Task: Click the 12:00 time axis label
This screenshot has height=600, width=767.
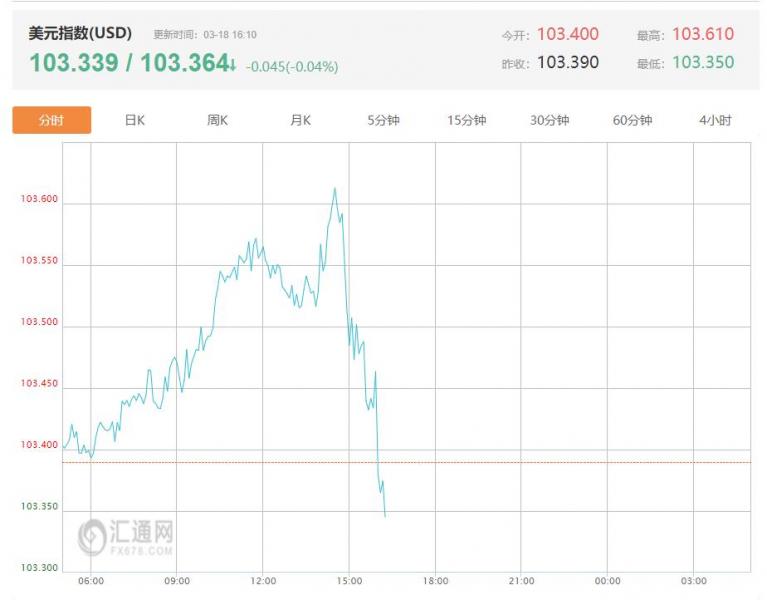Action: (x=263, y=581)
